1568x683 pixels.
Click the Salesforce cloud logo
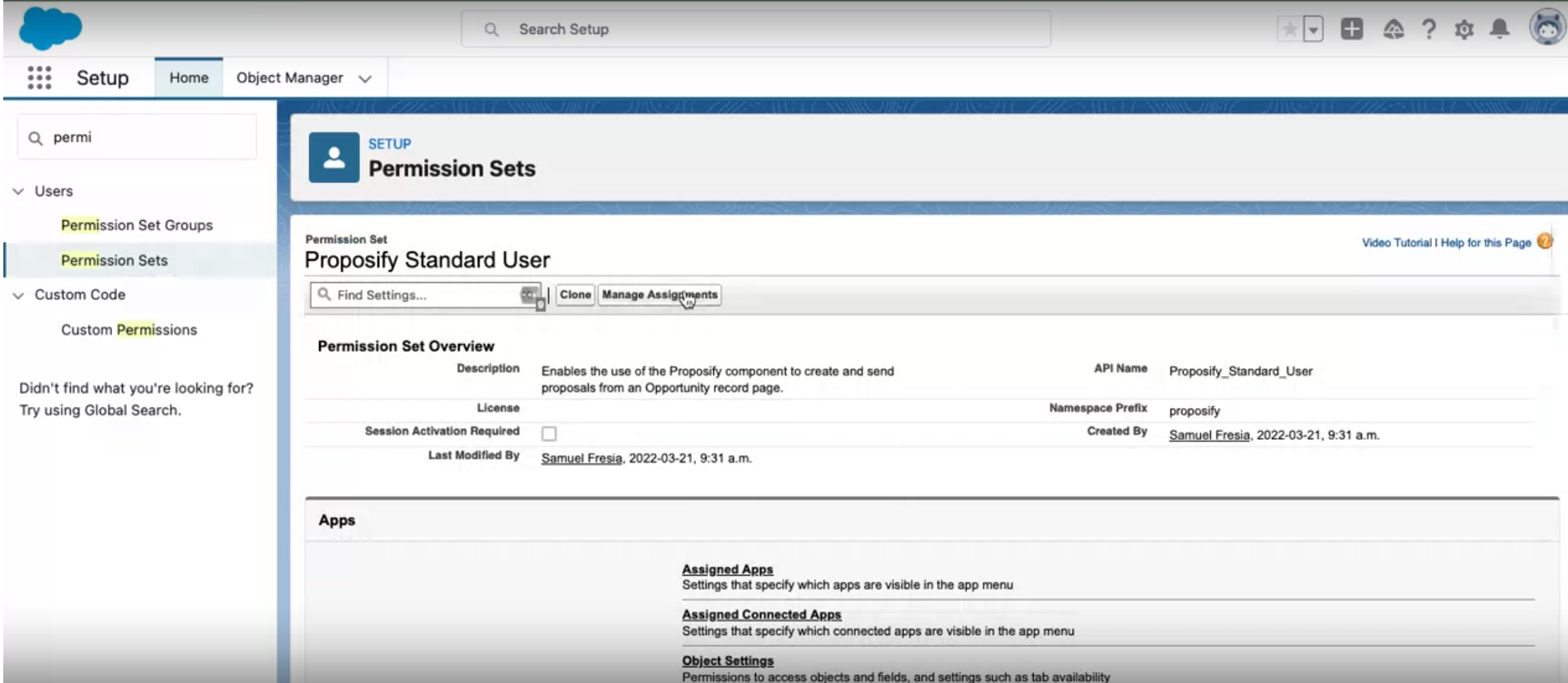(50, 28)
